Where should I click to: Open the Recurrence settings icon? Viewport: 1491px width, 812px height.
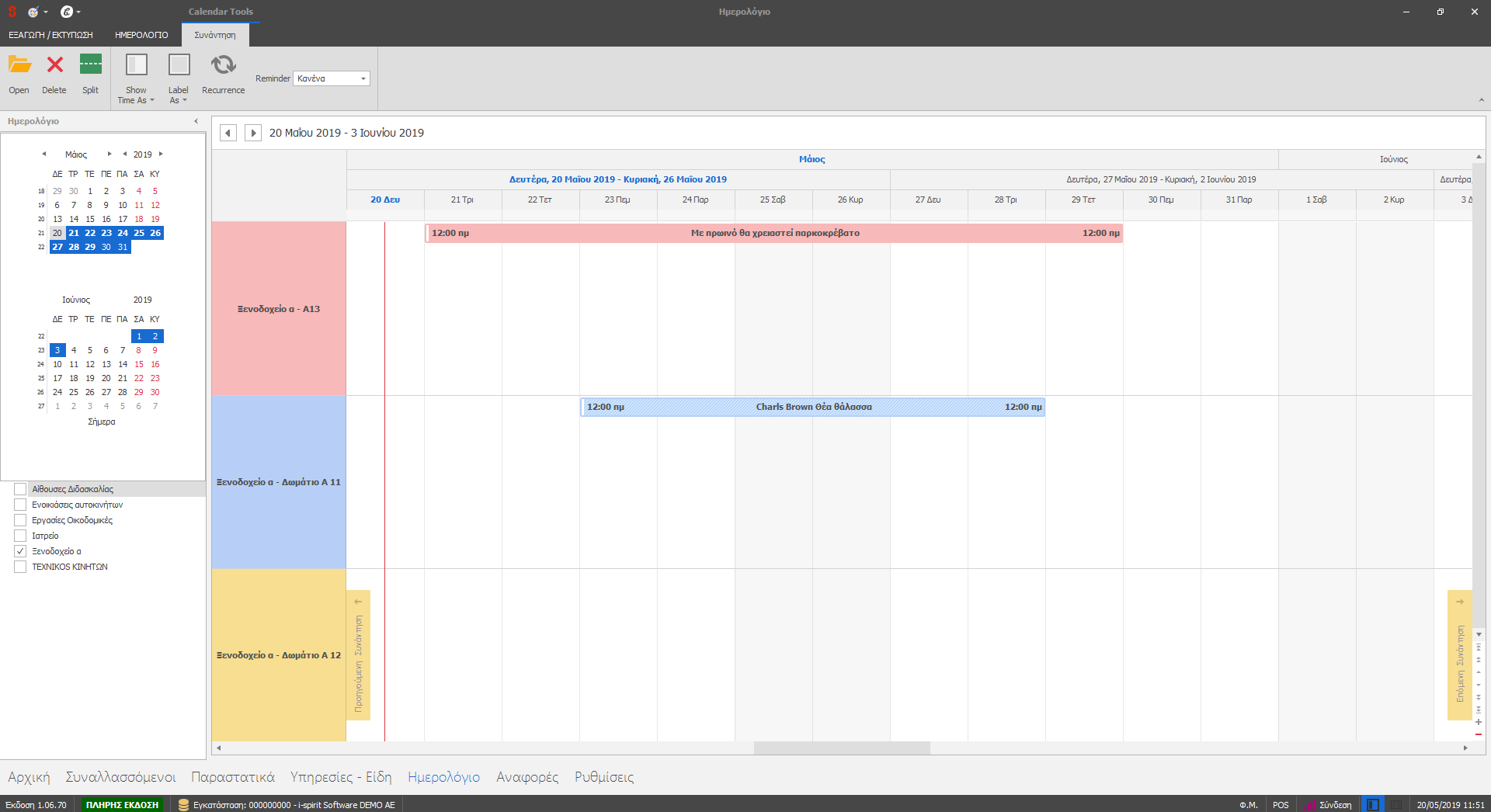pyautogui.click(x=223, y=65)
